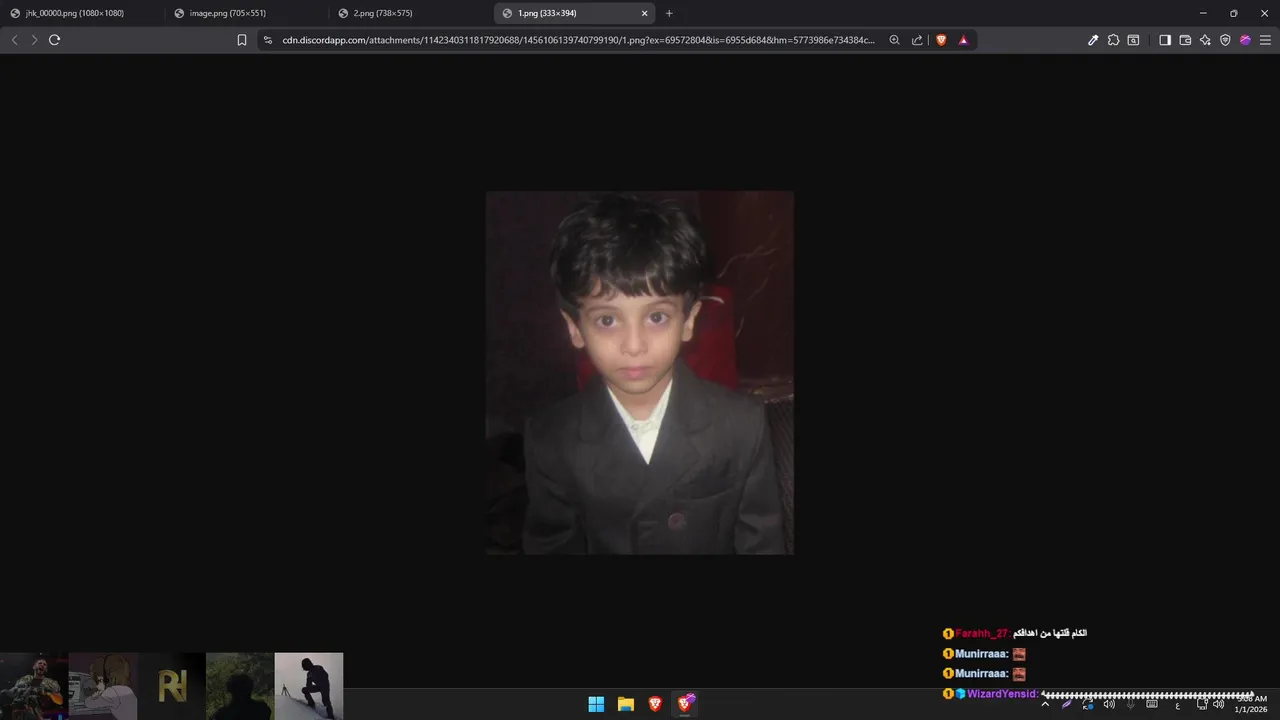Image resolution: width=1280 pixels, height=720 pixels.
Task: Close the 1.png (333×394) tab
Action: point(645,13)
